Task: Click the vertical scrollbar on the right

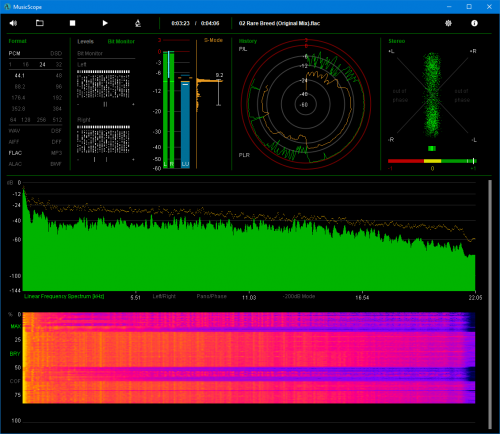Action: point(490,305)
